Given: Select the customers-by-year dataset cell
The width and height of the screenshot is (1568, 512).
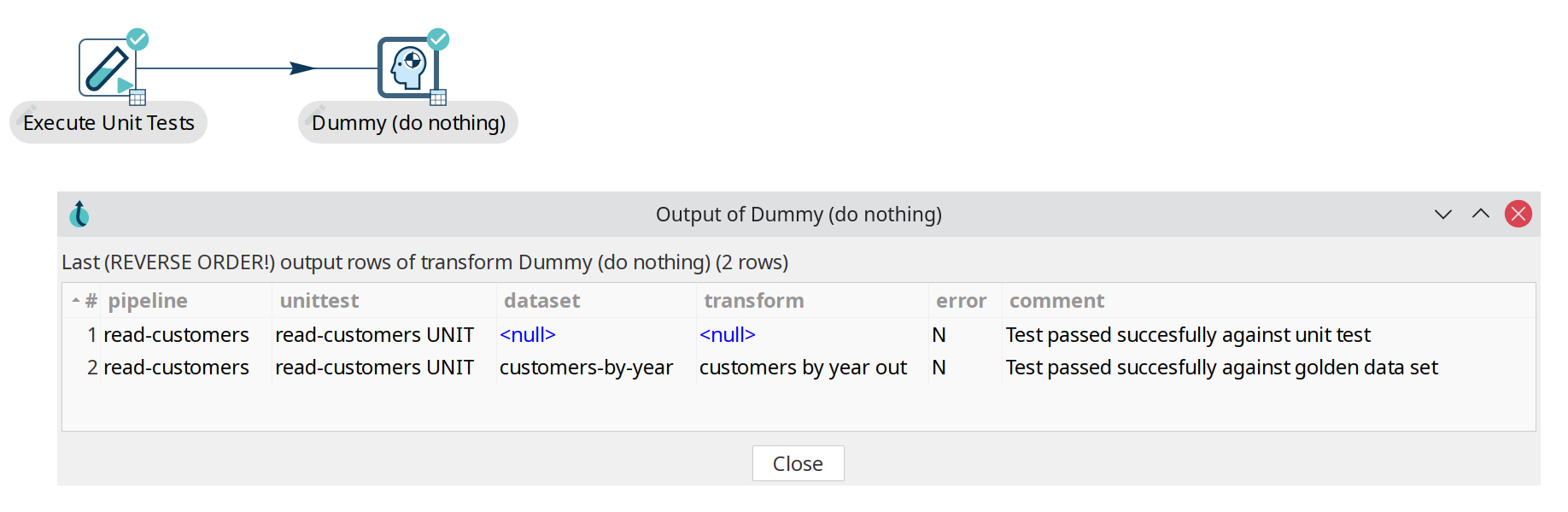Looking at the screenshot, I should click(x=586, y=368).
